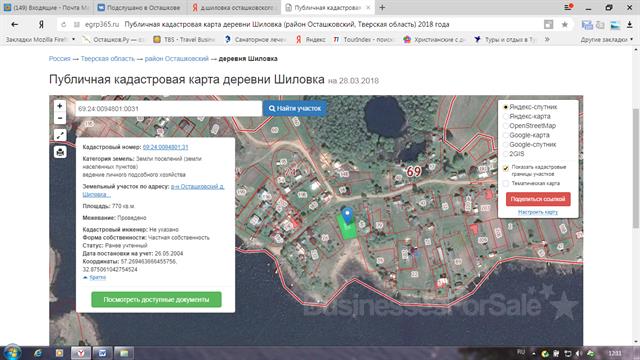The width and height of the screenshot is (640, 360).
Task: Collapse details via Кратко link
Action: point(97,278)
